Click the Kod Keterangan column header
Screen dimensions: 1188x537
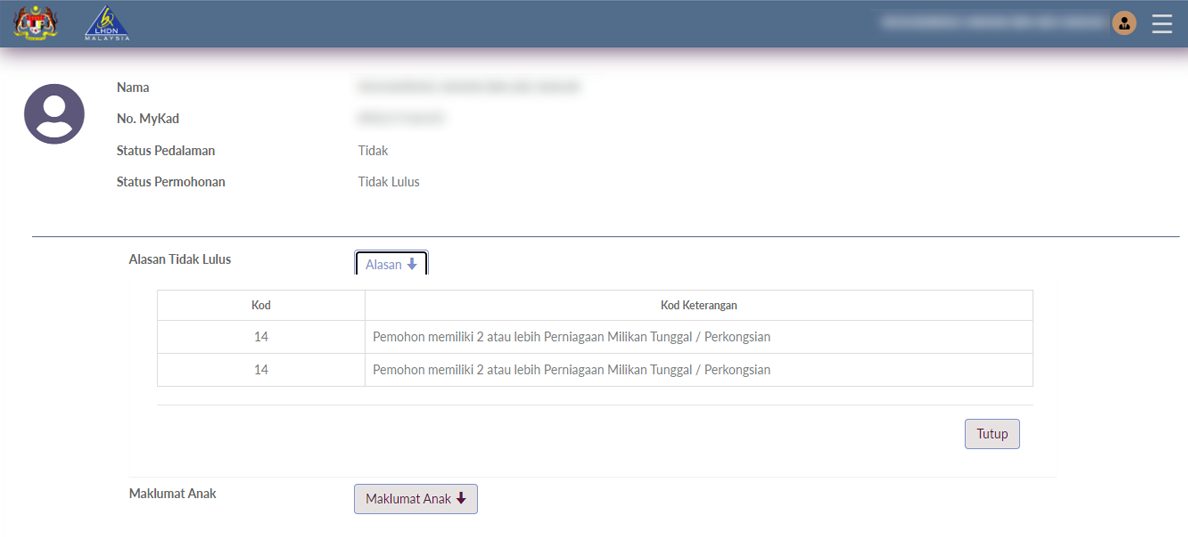(698, 305)
